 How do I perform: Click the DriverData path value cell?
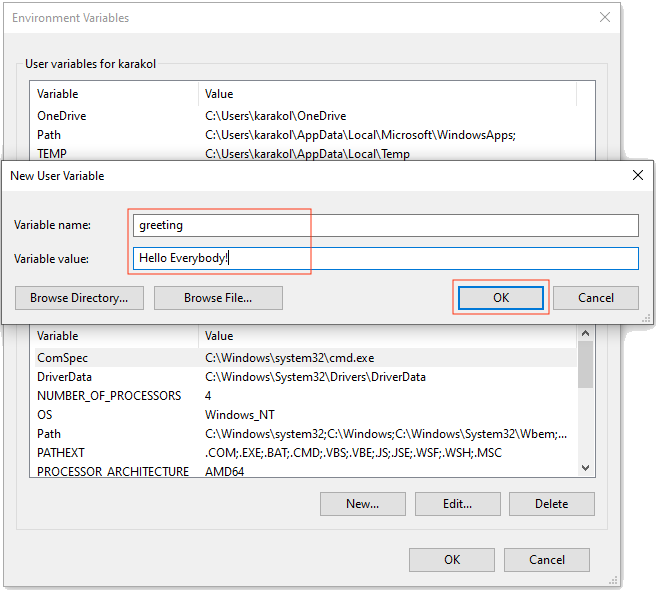[x=315, y=377]
